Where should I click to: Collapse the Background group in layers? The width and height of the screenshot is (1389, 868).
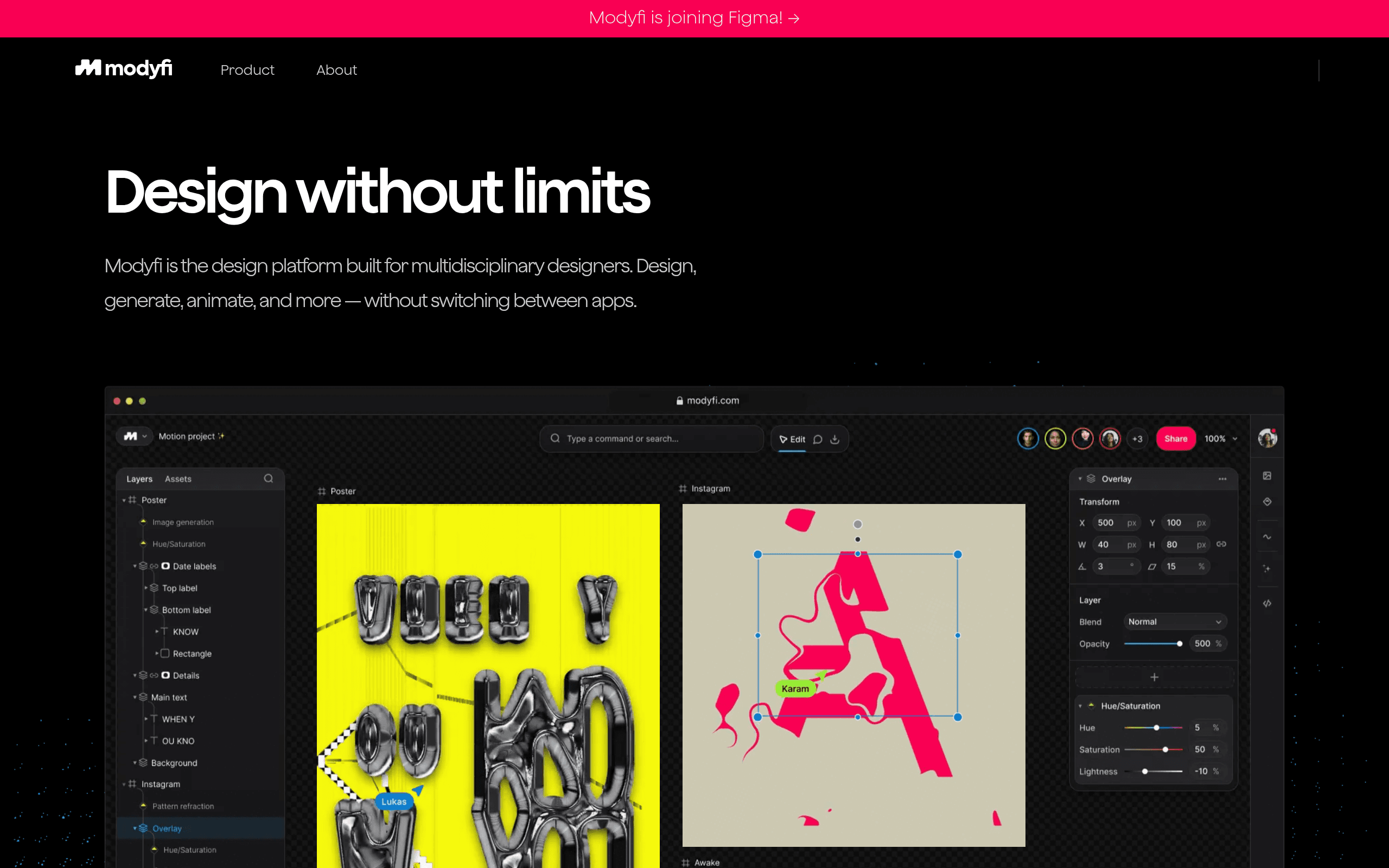tap(135, 763)
